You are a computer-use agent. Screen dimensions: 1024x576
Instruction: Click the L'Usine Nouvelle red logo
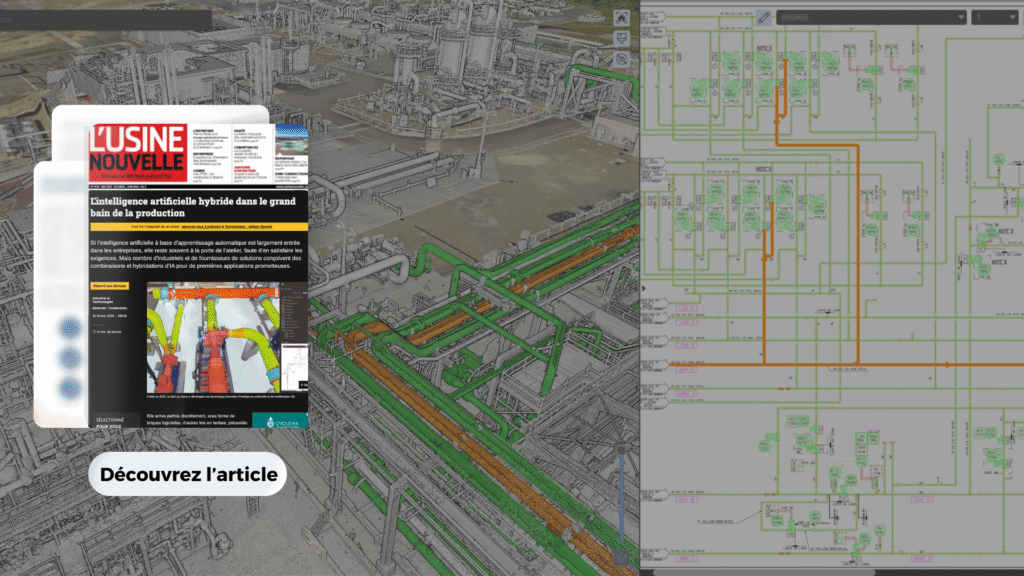[x=136, y=150]
